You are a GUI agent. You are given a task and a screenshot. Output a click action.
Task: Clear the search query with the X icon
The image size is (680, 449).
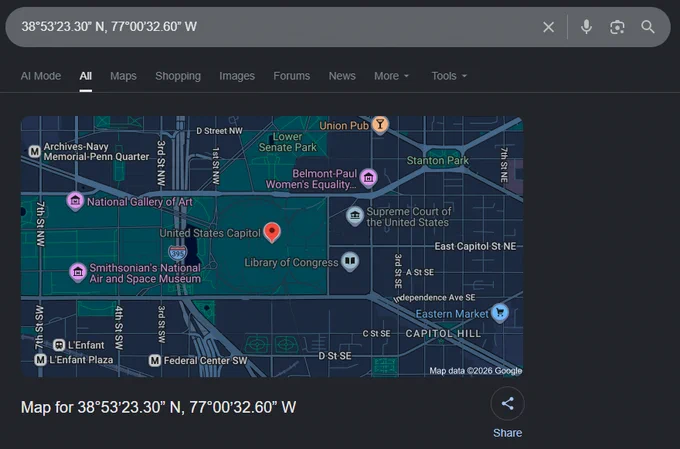click(x=549, y=27)
